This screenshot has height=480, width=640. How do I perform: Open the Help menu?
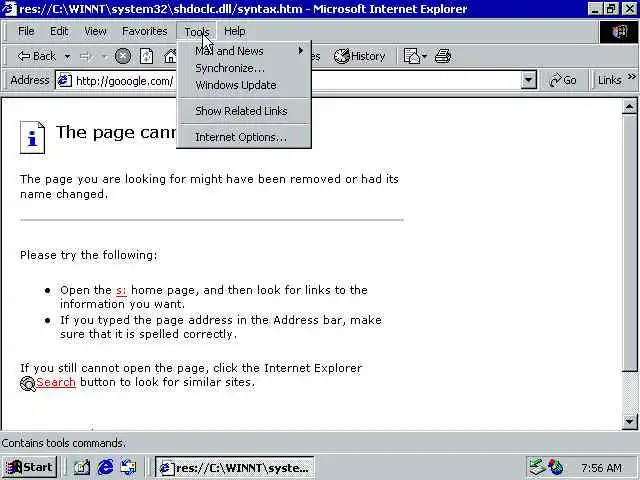pos(235,31)
